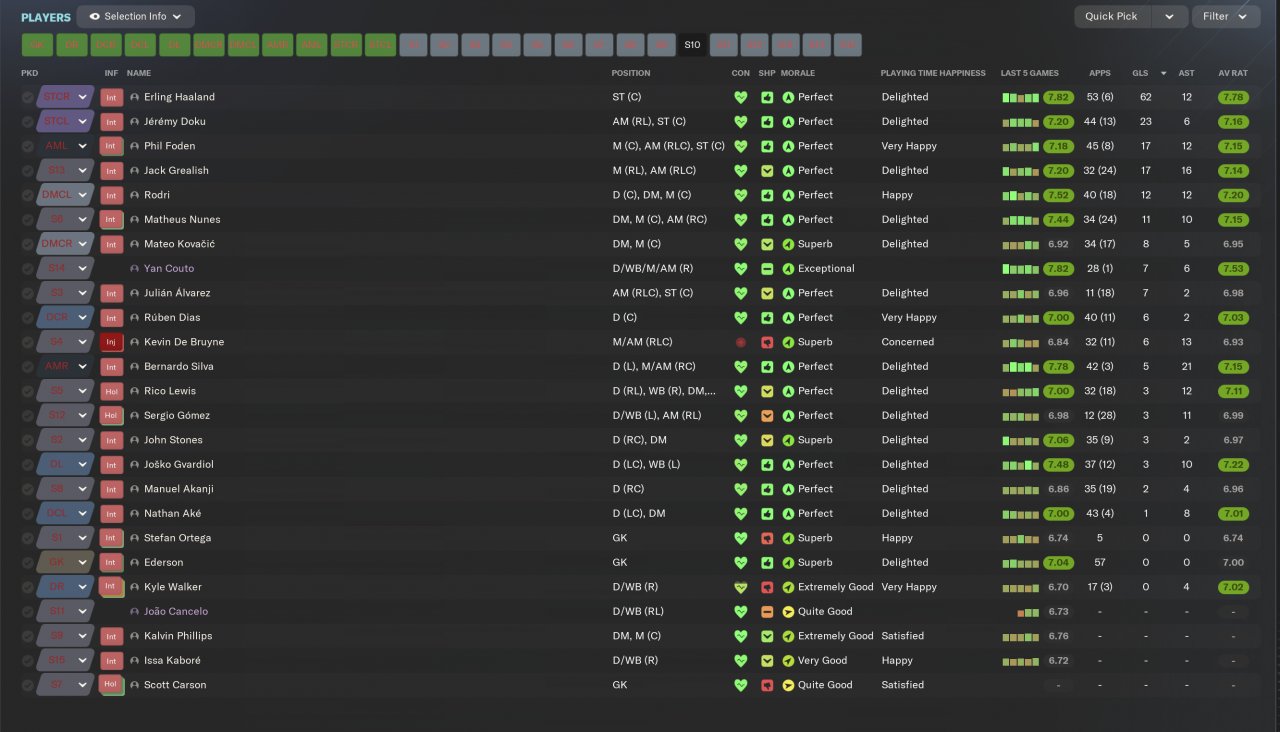
Task: Click the profile icon beside Phil Foden
Action: pyautogui.click(x=135, y=146)
